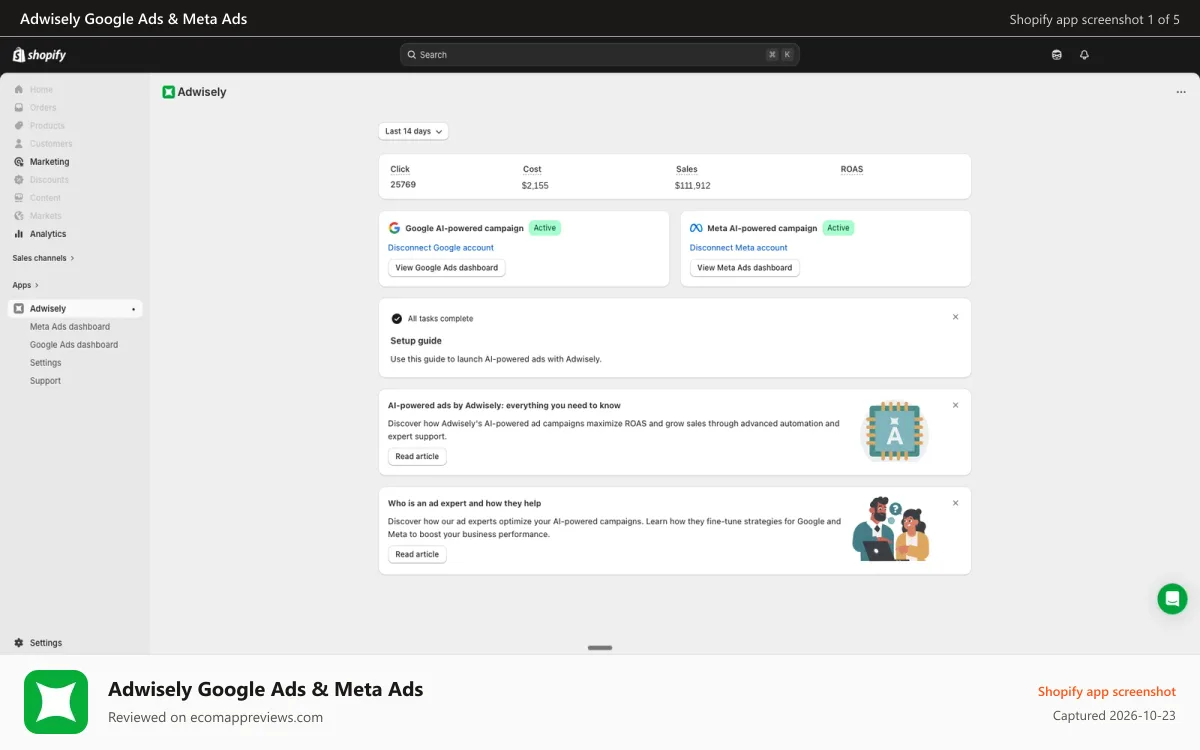This screenshot has height=750, width=1200.
Task: Click the Settings gear icon at bottom
Action: tap(19, 643)
